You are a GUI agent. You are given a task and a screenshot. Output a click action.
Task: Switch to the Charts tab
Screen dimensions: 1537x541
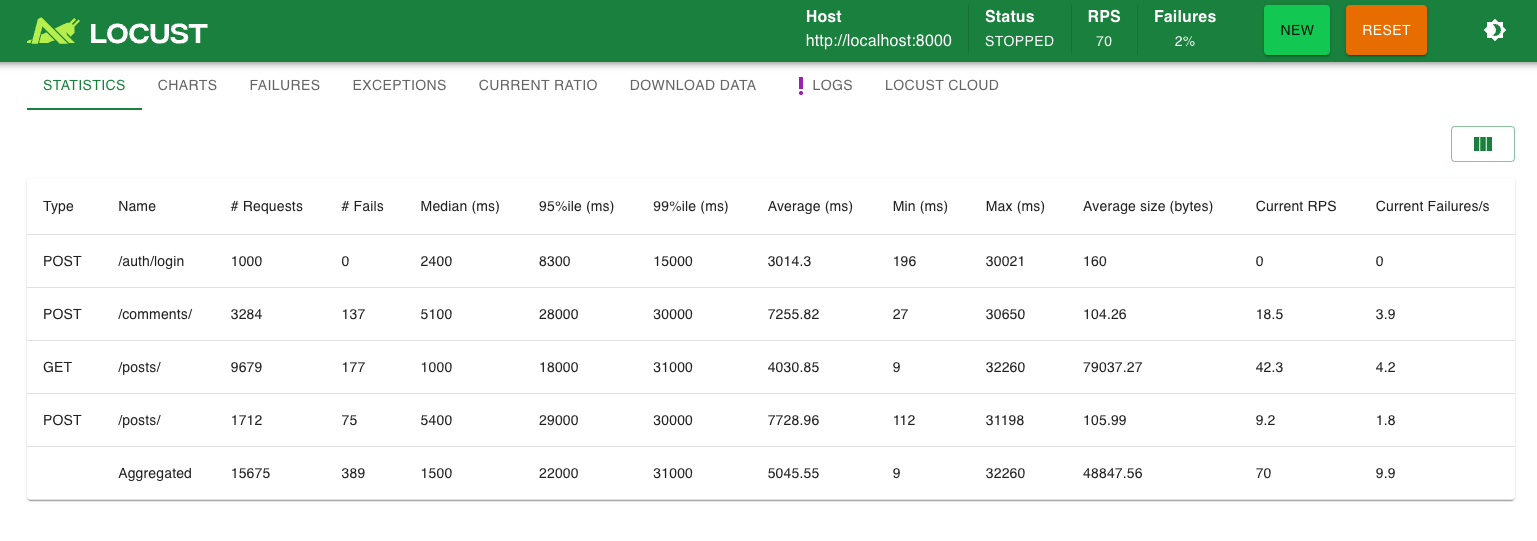point(187,86)
